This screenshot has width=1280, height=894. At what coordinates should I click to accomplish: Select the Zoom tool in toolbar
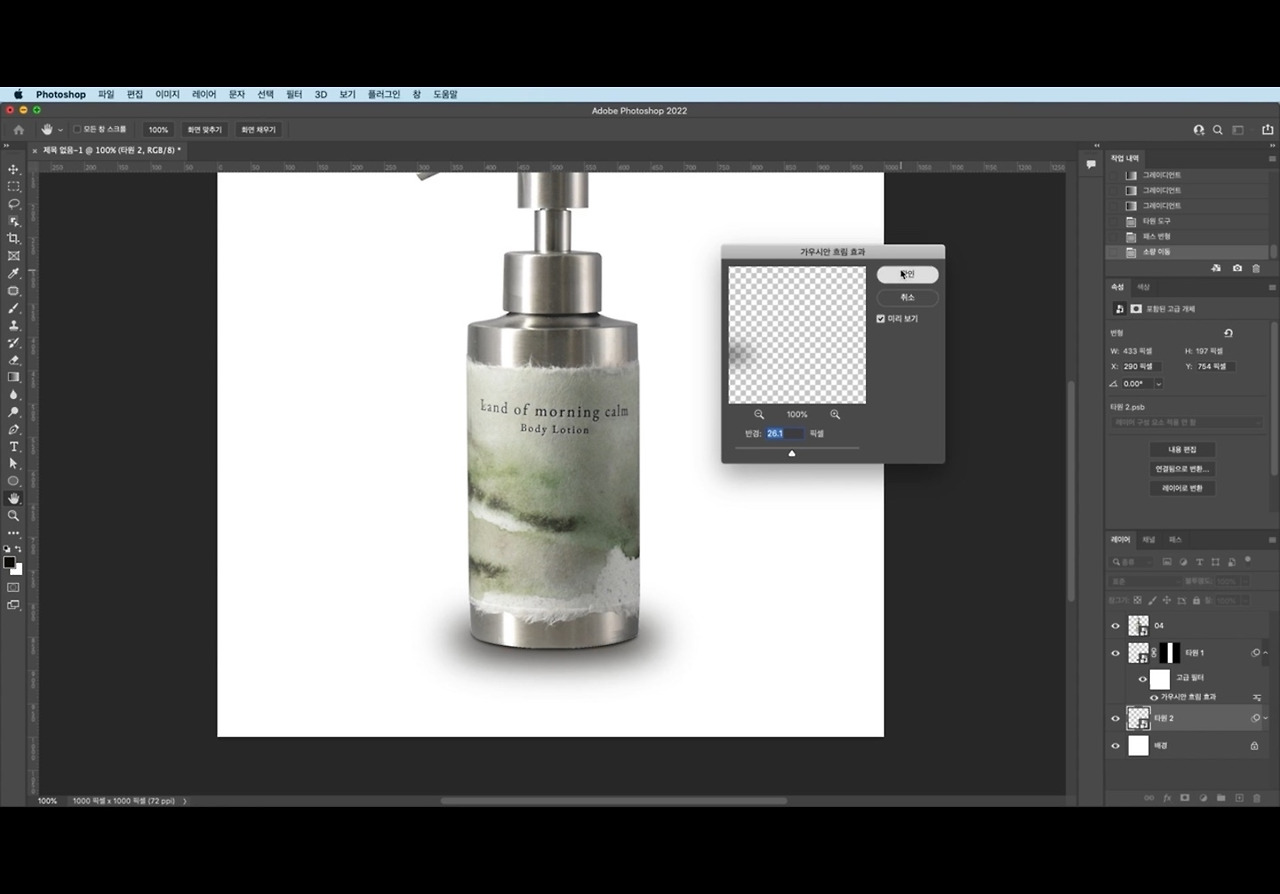pos(14,516)
